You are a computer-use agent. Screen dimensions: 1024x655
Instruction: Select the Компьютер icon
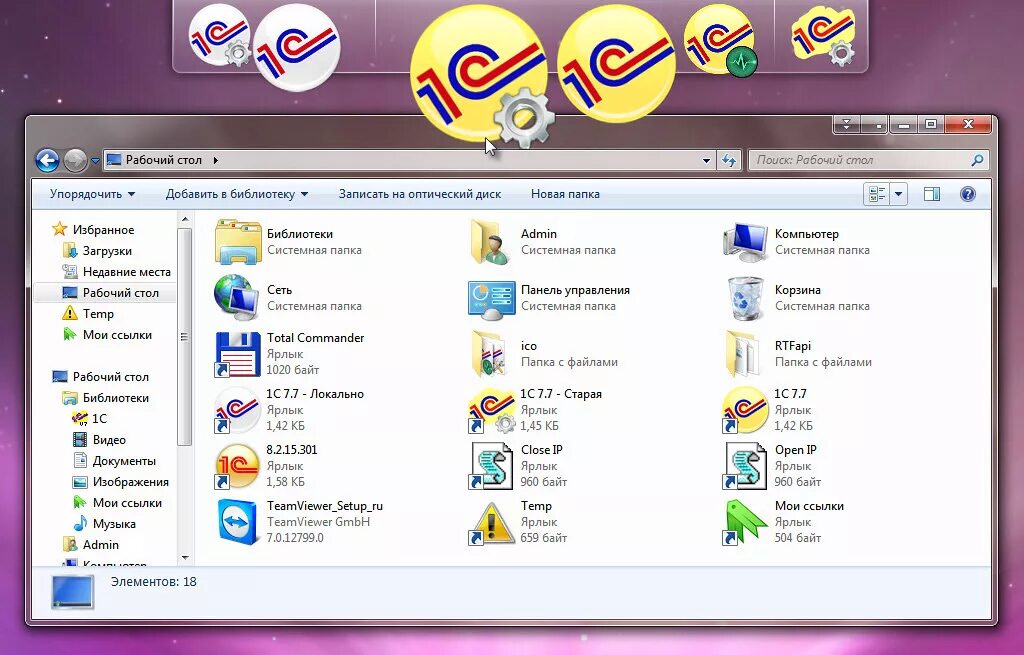(x=745, y=242)
